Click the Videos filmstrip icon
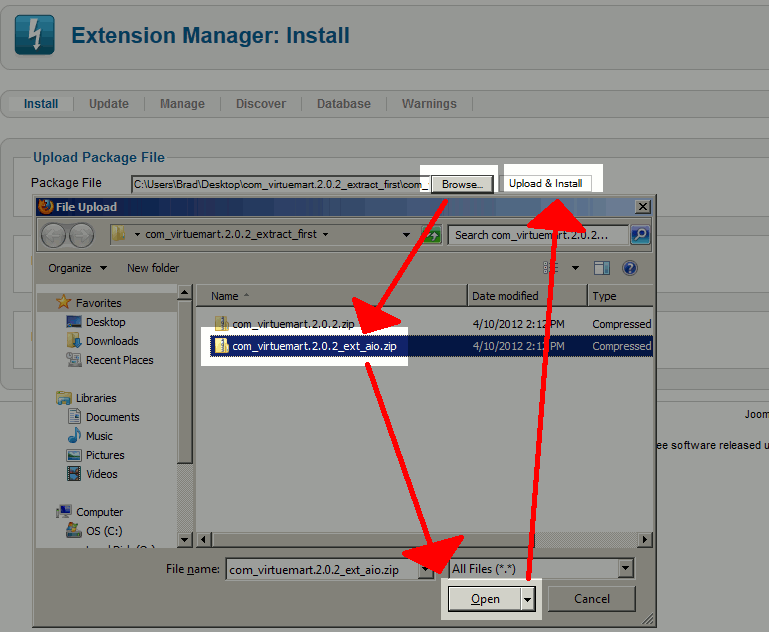Screen dimensions: 769x632 (74, 474)
